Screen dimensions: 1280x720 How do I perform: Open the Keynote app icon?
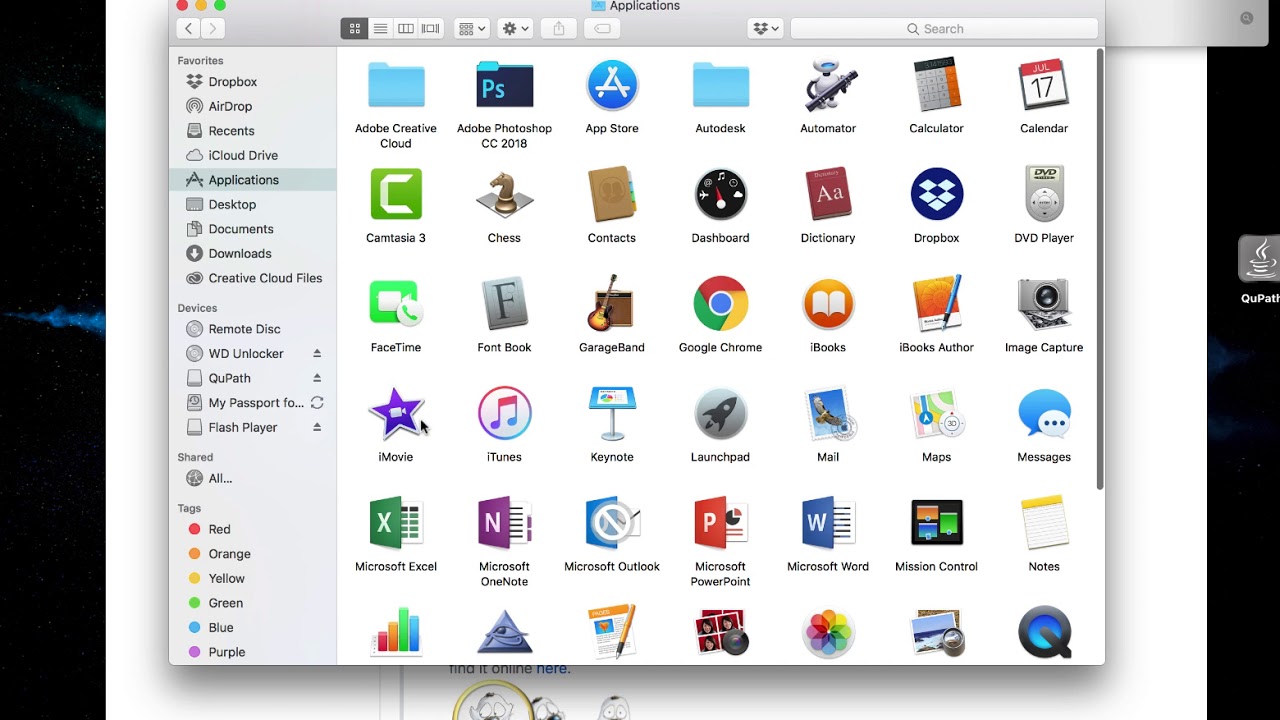pyautogui.click(x=612, y=413)
